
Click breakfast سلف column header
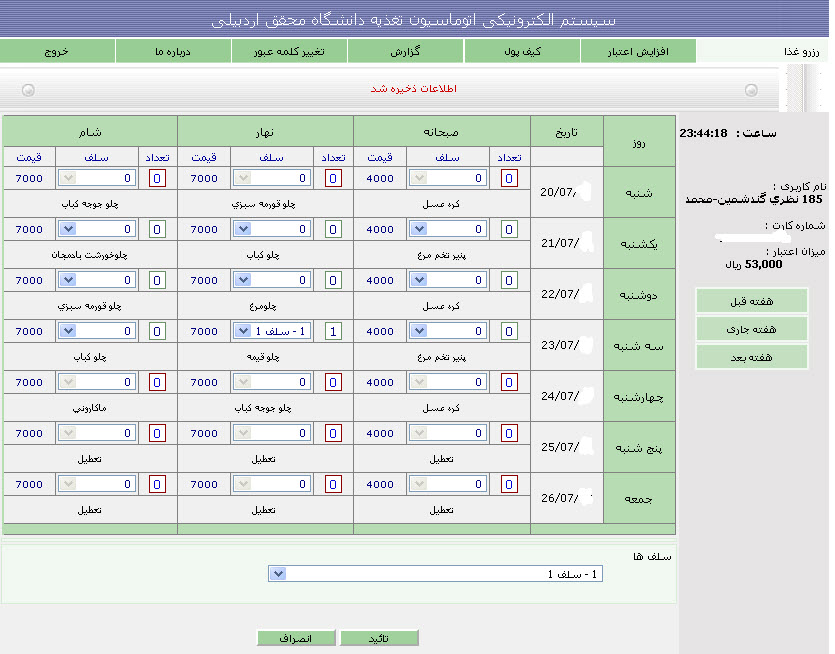(x=447, y=158)
